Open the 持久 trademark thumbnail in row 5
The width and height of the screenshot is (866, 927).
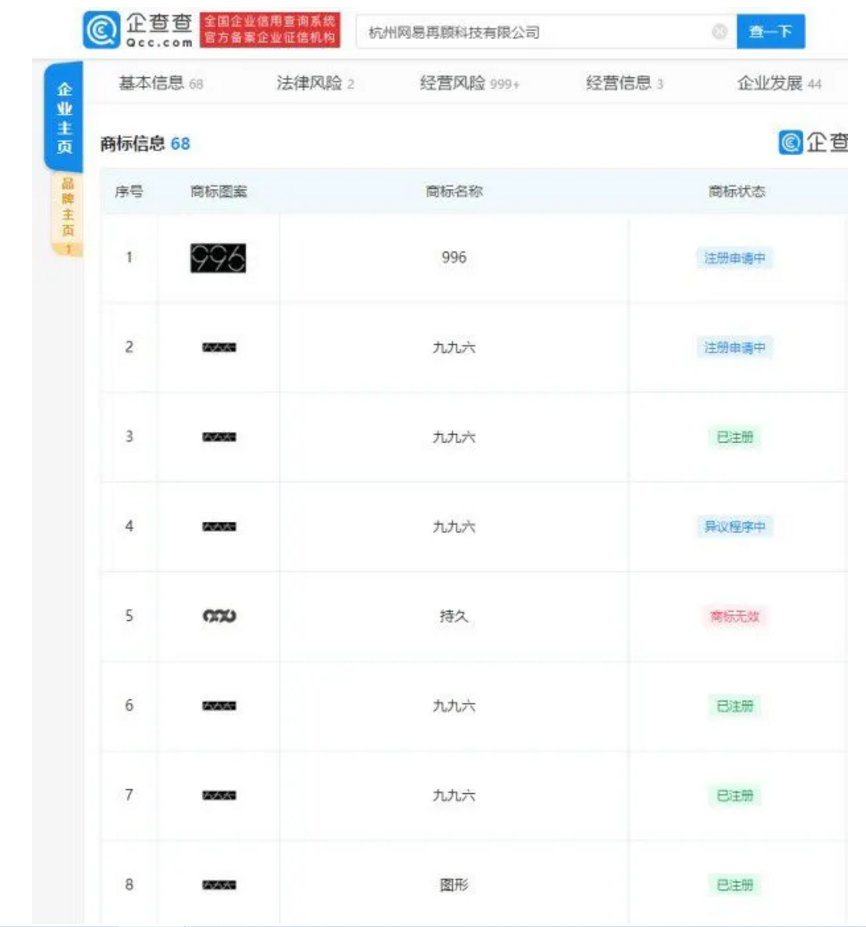point(219,616)
